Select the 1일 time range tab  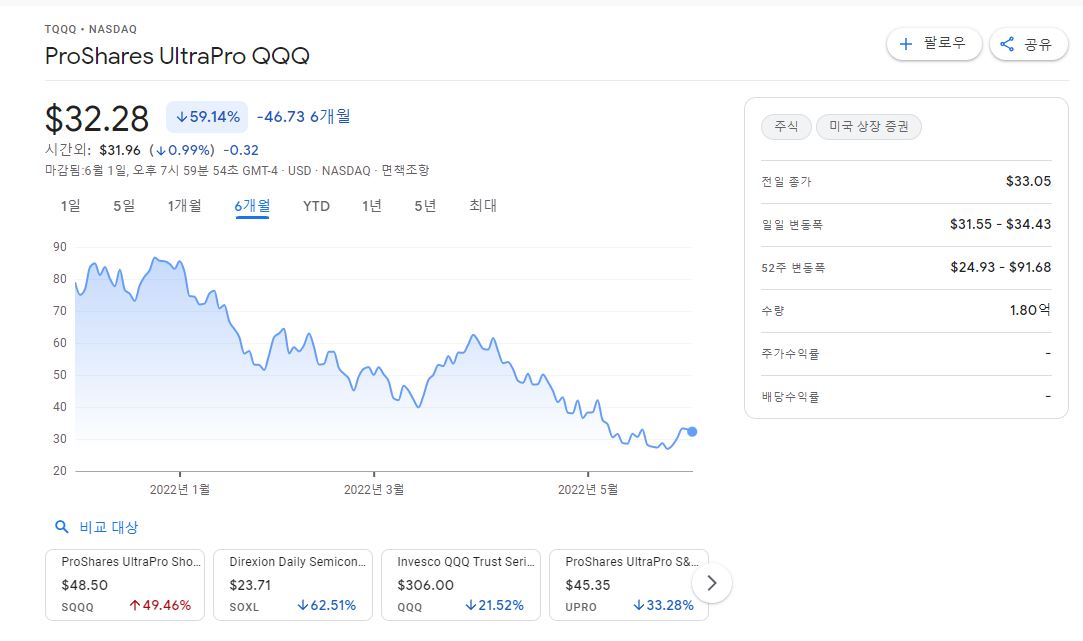70,206
